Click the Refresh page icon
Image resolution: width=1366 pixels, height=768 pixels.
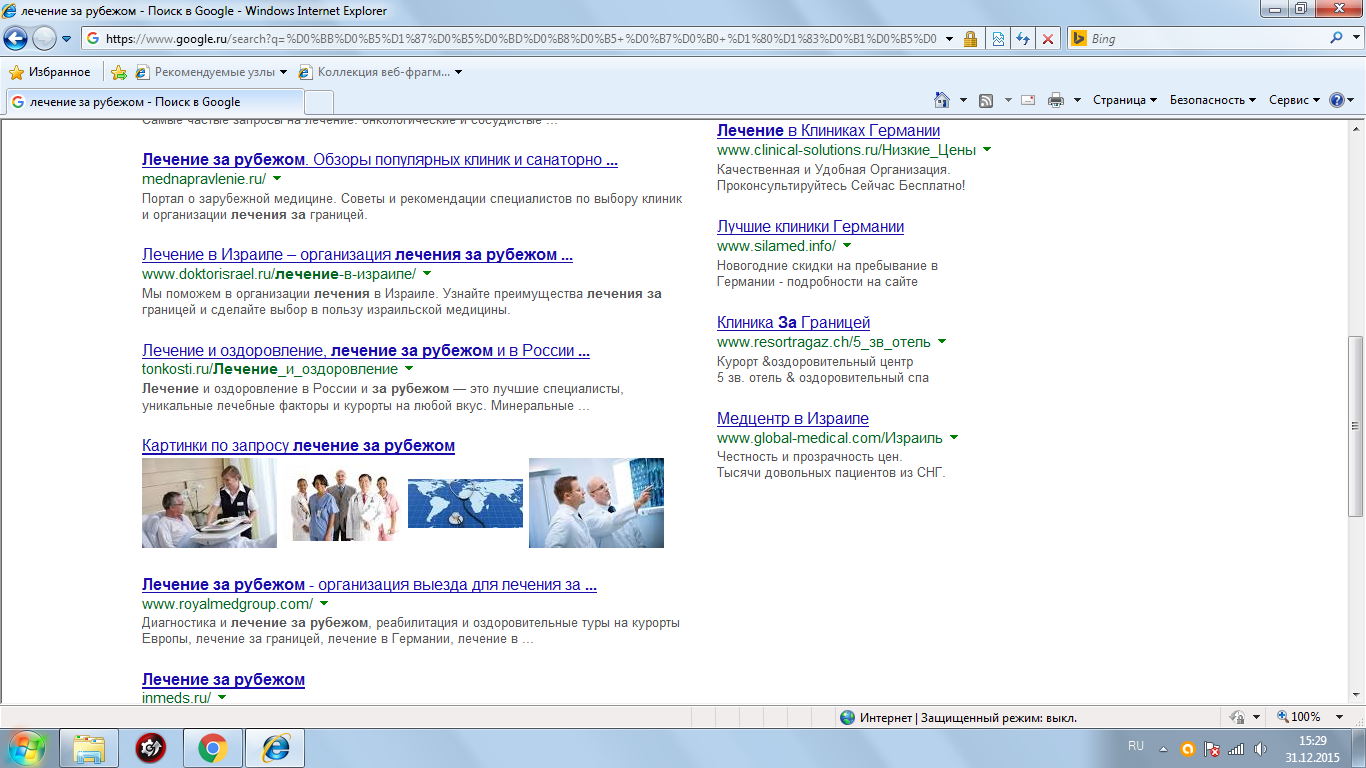[1022, 39]
